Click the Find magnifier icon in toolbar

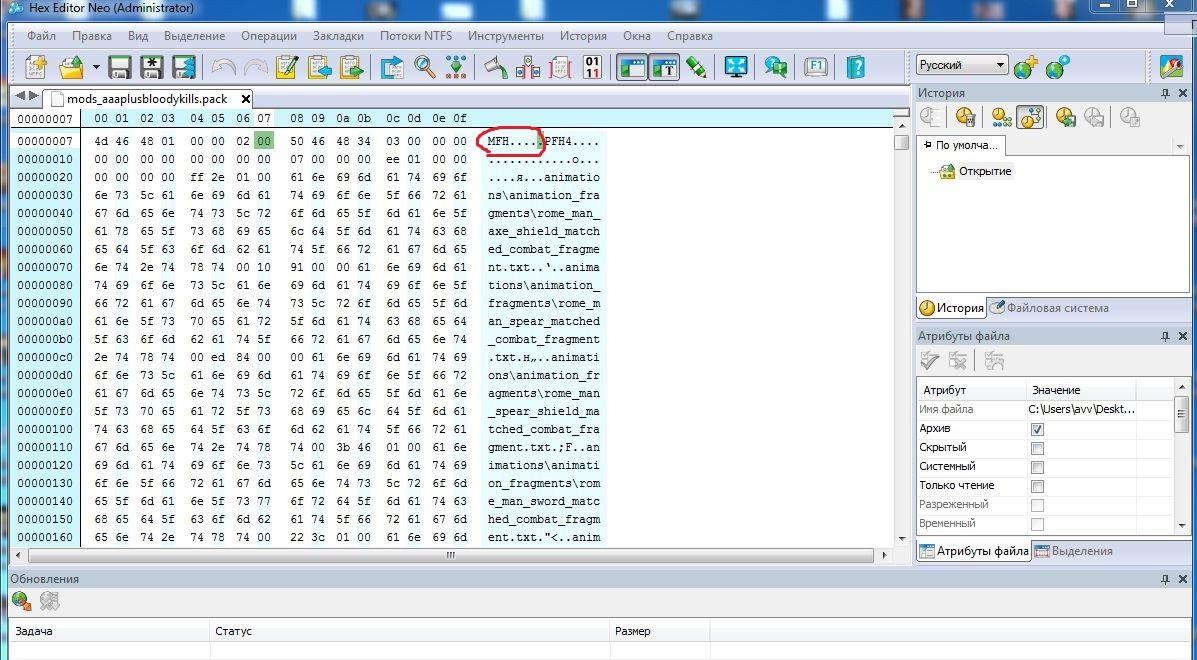(425, 67)
